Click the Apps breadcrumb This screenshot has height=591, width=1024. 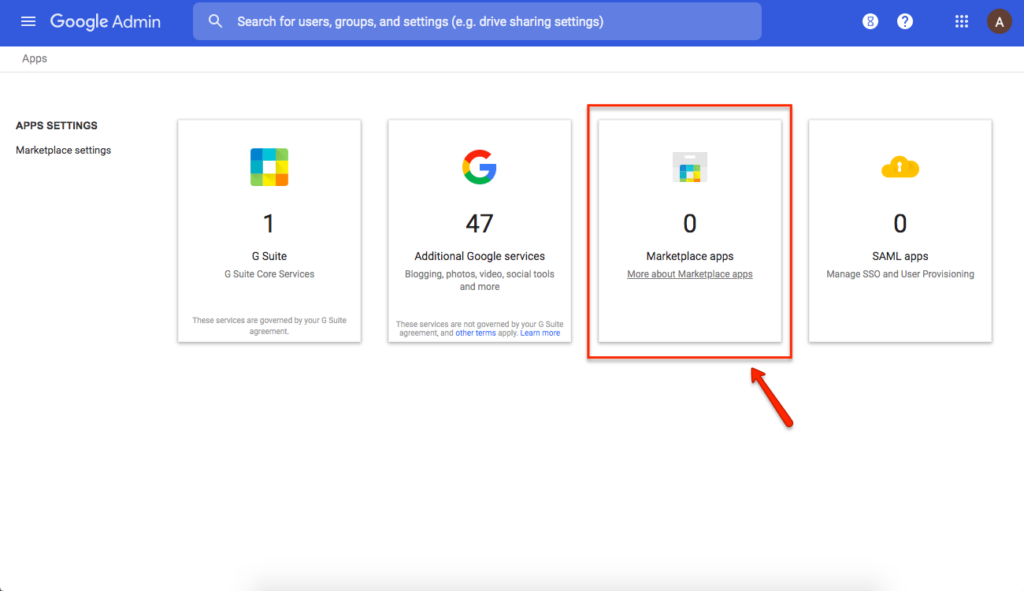coord(35,59)
